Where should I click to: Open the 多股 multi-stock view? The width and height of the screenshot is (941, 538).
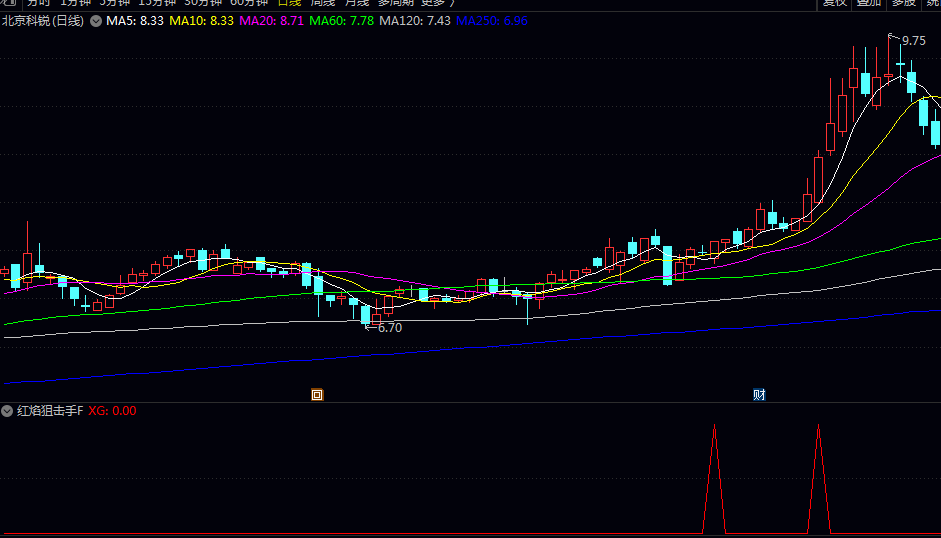coord(904,3)
